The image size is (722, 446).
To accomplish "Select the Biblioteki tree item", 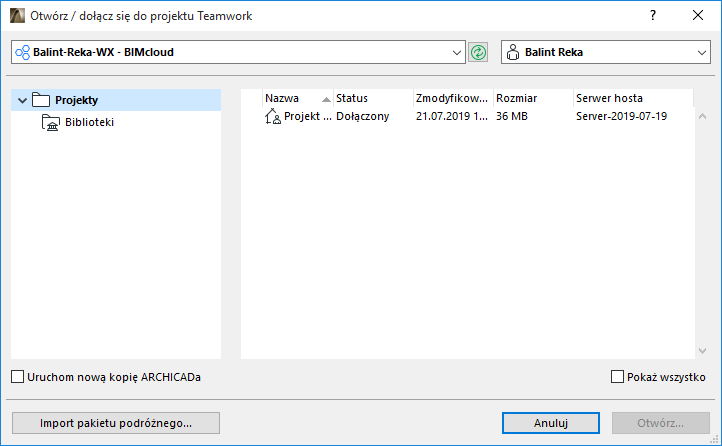I will pos(89,123).
